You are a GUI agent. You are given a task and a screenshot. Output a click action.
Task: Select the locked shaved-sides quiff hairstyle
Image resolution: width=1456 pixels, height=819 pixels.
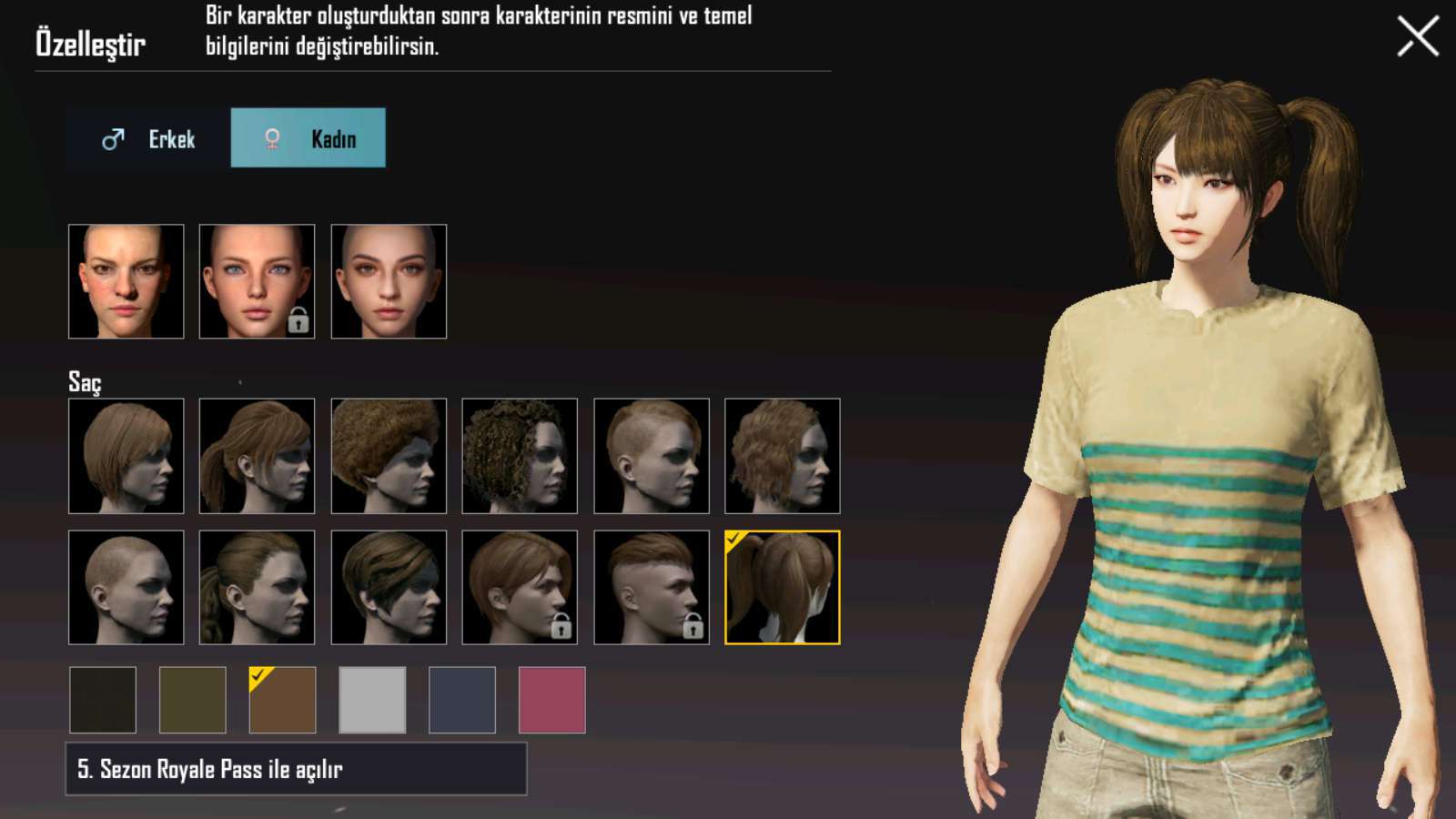point(652,588)
